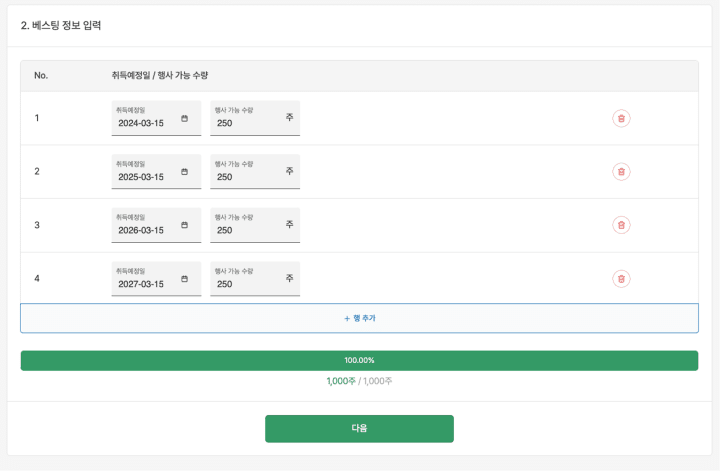Select the '1,000주 / 1,000주' total text
This screenshot has height=471, width=720.
pos(359,381)
